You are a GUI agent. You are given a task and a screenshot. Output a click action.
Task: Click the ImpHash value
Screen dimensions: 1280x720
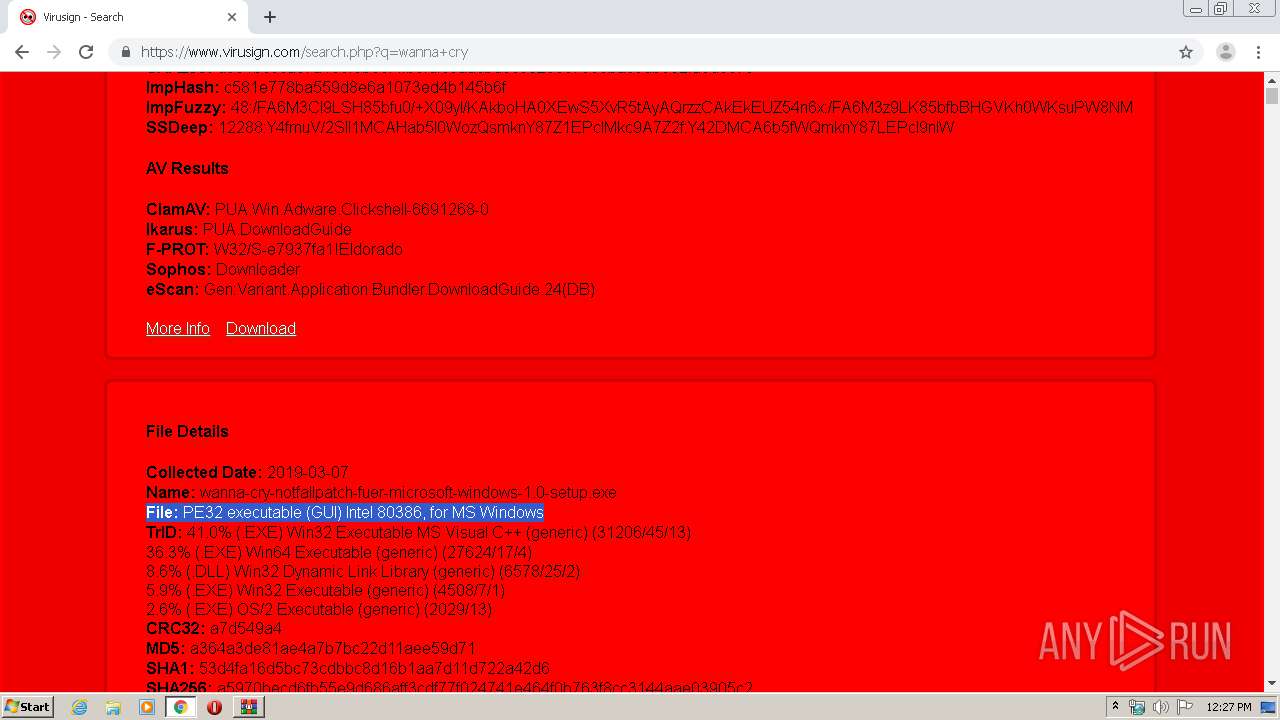tap(365, 87)
